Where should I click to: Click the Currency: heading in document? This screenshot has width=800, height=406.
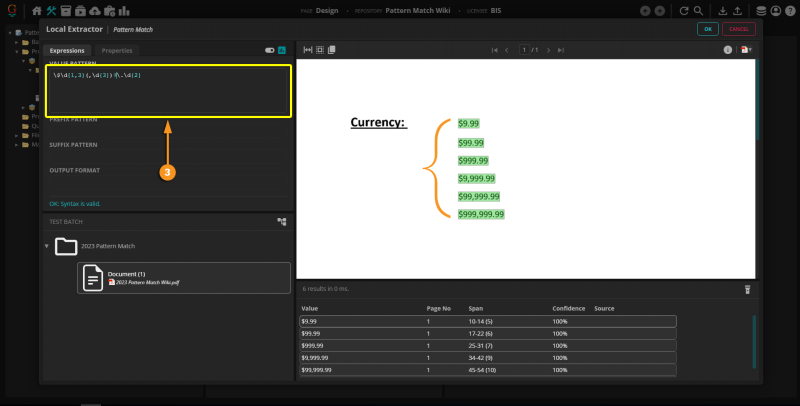(378, 122)
